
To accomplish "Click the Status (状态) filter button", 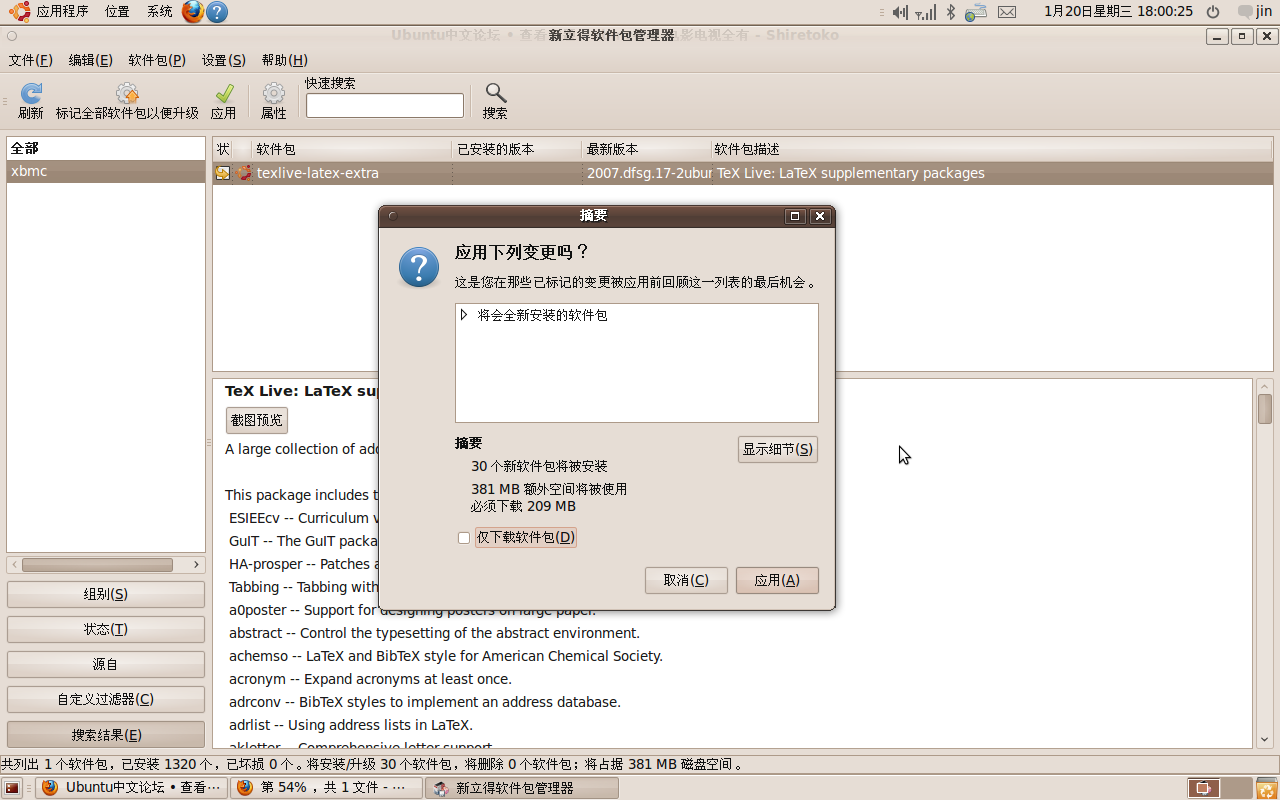I will coord(106,629).
